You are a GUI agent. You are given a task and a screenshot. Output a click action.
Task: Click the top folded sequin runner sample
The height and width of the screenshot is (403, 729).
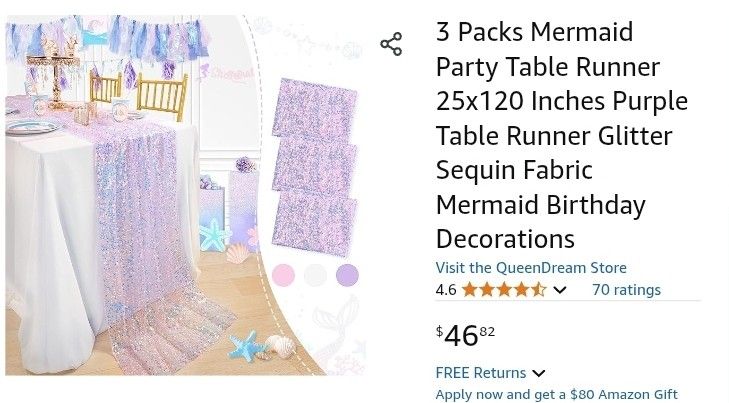pyautogui.click(x=315, y=109)
